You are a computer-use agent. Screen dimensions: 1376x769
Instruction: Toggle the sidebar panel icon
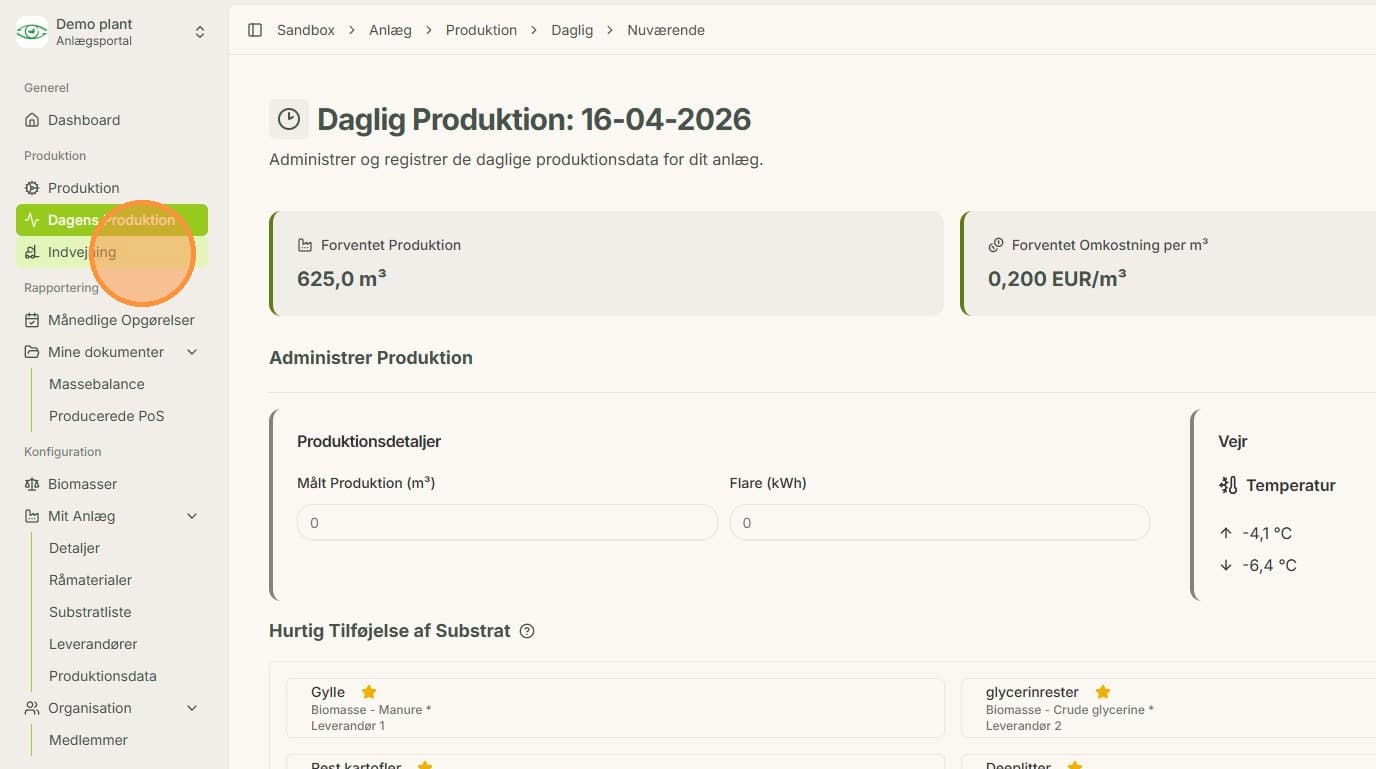coord(255,30)
